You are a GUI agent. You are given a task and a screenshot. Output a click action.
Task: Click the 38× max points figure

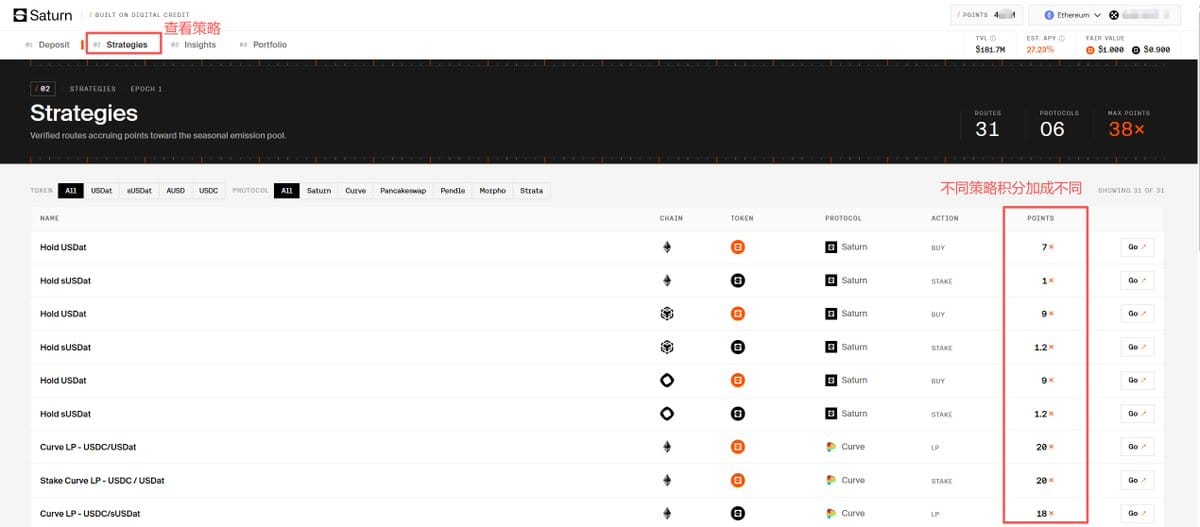tap(1127, 129)
